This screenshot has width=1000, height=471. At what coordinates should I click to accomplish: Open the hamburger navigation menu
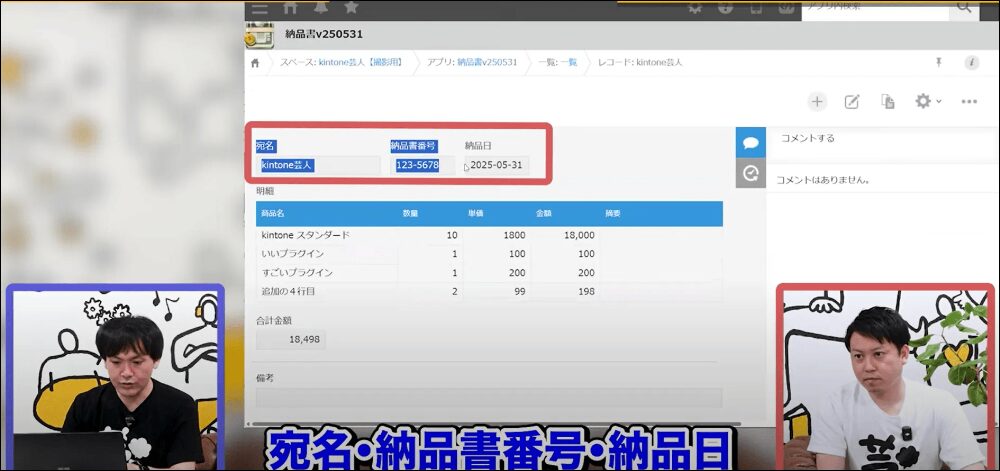pos(260,8)
